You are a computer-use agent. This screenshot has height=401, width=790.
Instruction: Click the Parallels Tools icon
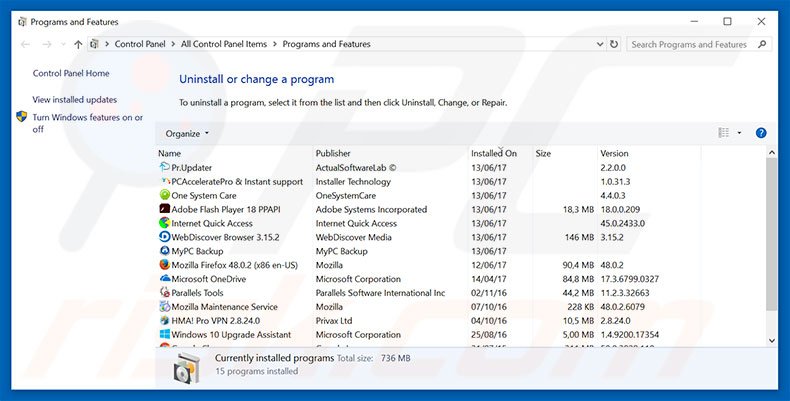coord(164,292)
